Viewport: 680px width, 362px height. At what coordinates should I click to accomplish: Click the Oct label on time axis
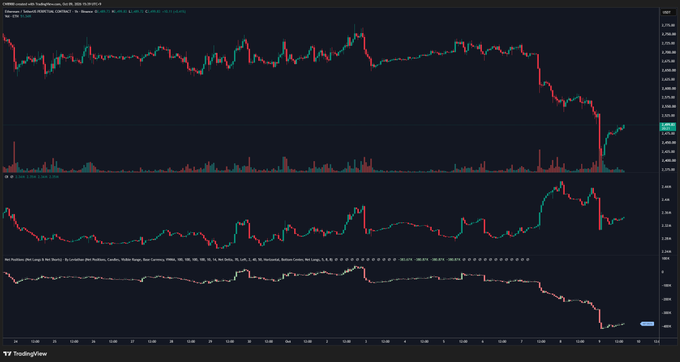click(288, 342)
